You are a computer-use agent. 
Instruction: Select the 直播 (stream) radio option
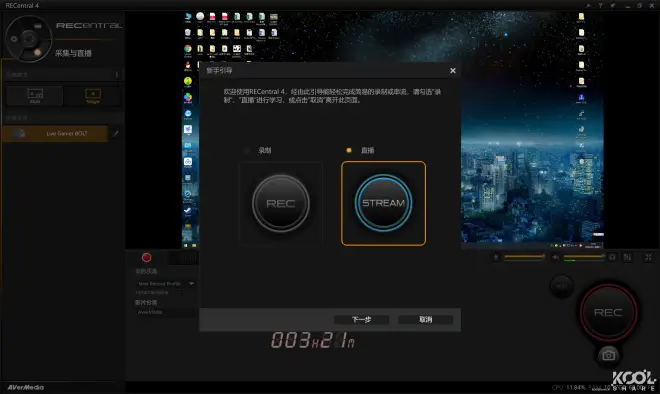click(349, 150)
